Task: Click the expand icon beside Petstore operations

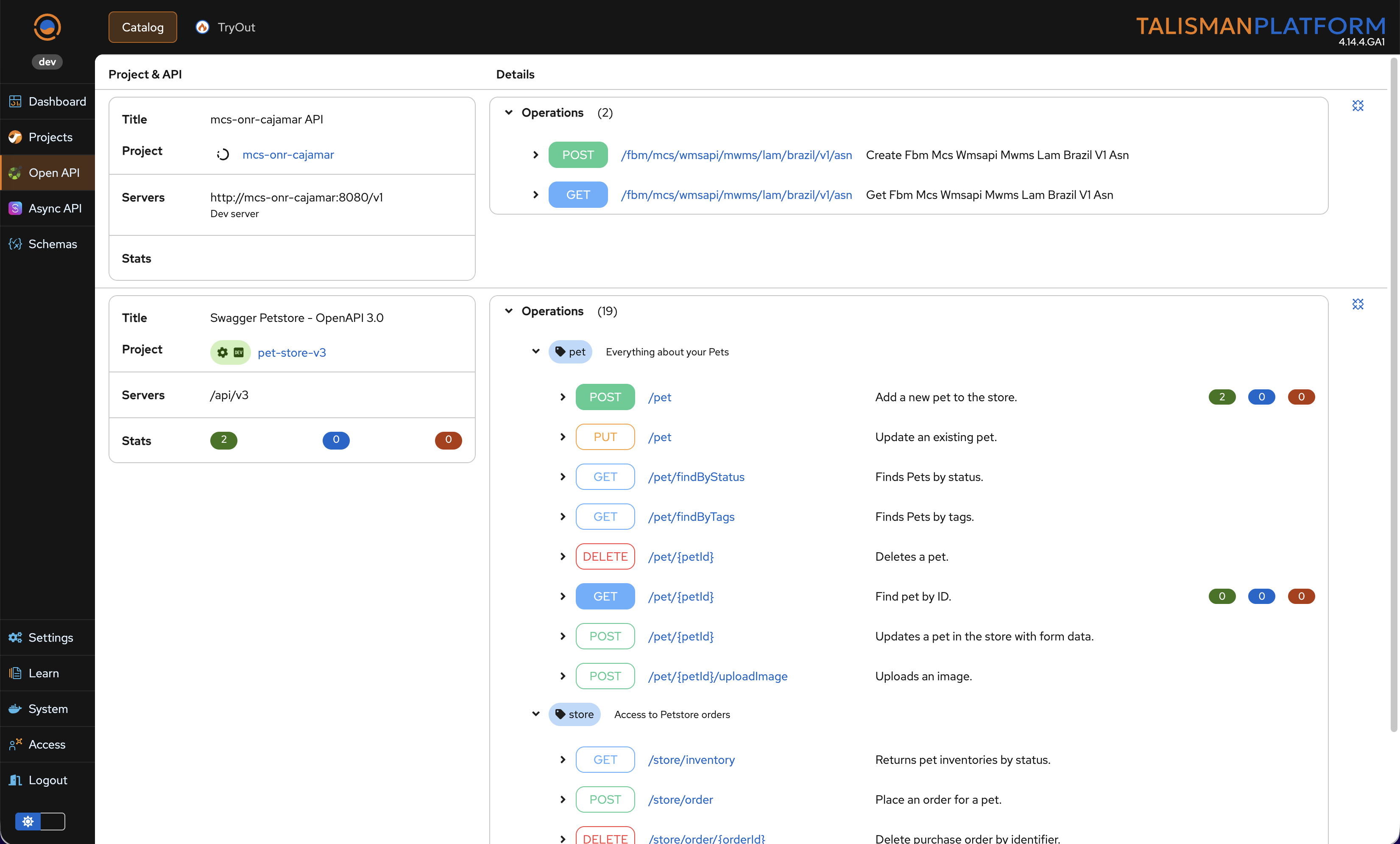Action: pyautogui.click(x=1357, y=305)
